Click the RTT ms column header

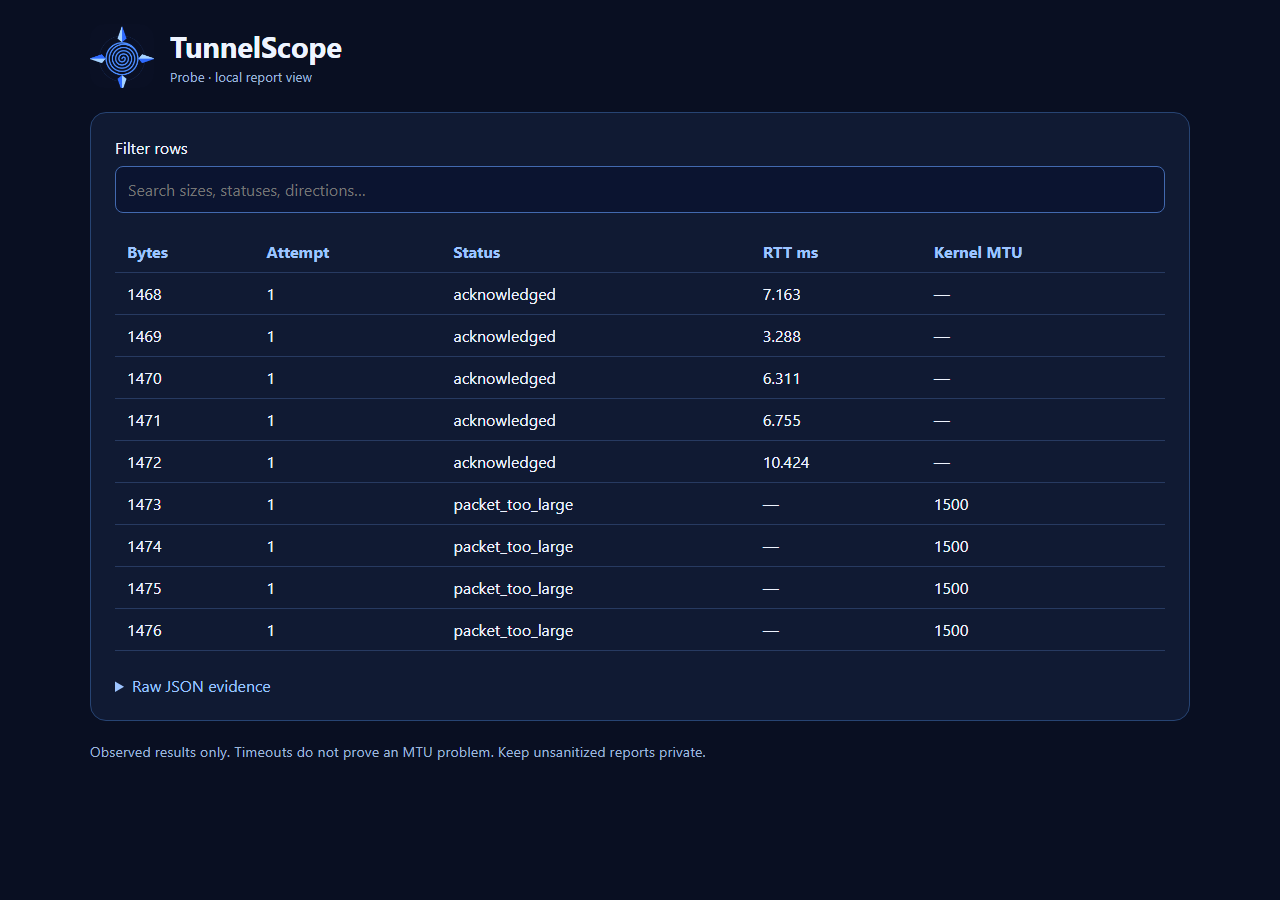(791, 253)
